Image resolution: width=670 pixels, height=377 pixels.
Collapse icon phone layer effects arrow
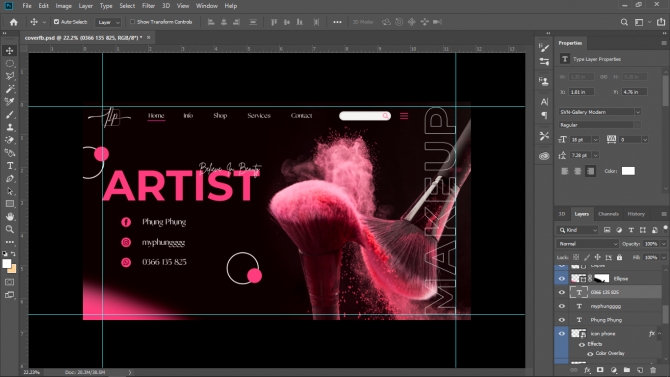coord(659,333)
